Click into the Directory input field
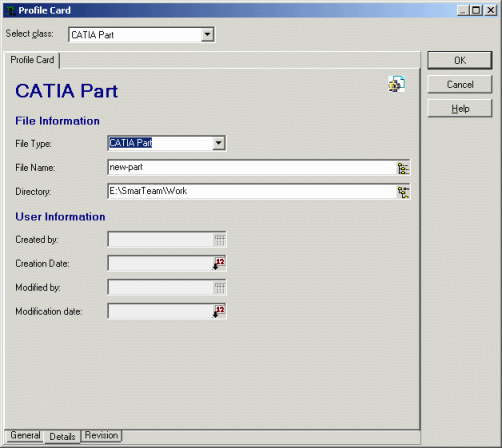The height and width of the screenshot is (448, 502). (x=252, y=191)
